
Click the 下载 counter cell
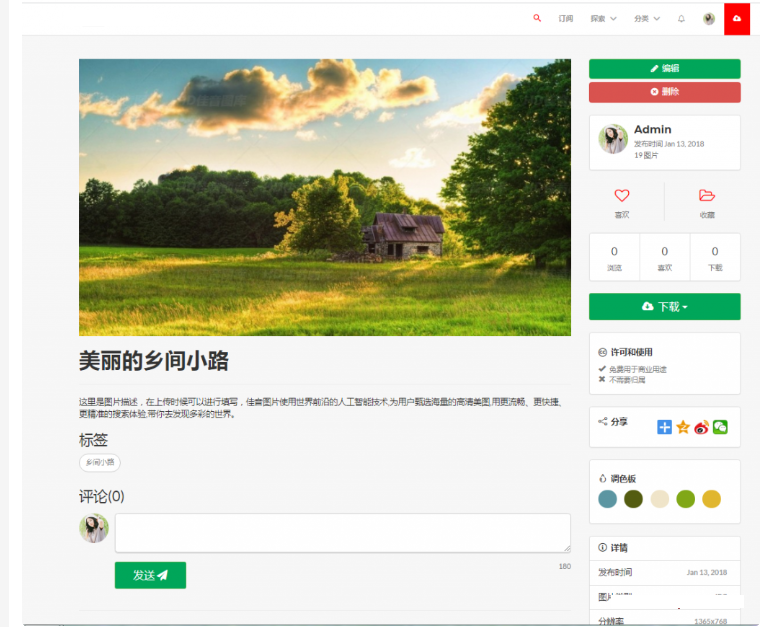click(715, 257)
